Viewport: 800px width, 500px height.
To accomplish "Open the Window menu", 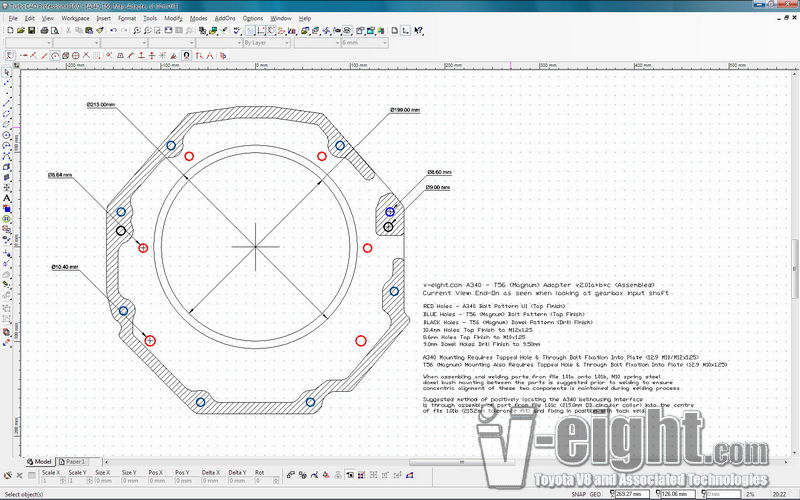I will (281, 18).
